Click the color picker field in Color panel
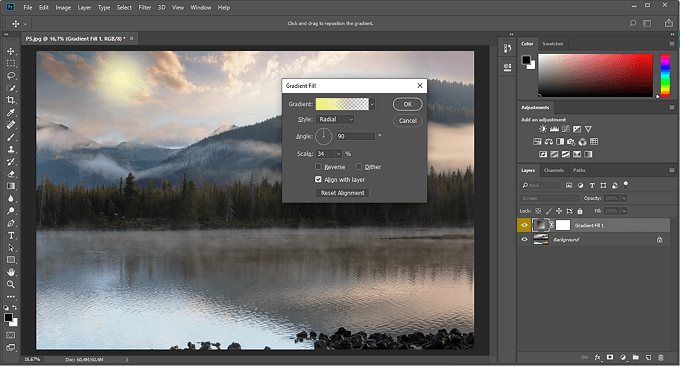The width and height of the screenshot is (680, 366). point(595,75)
